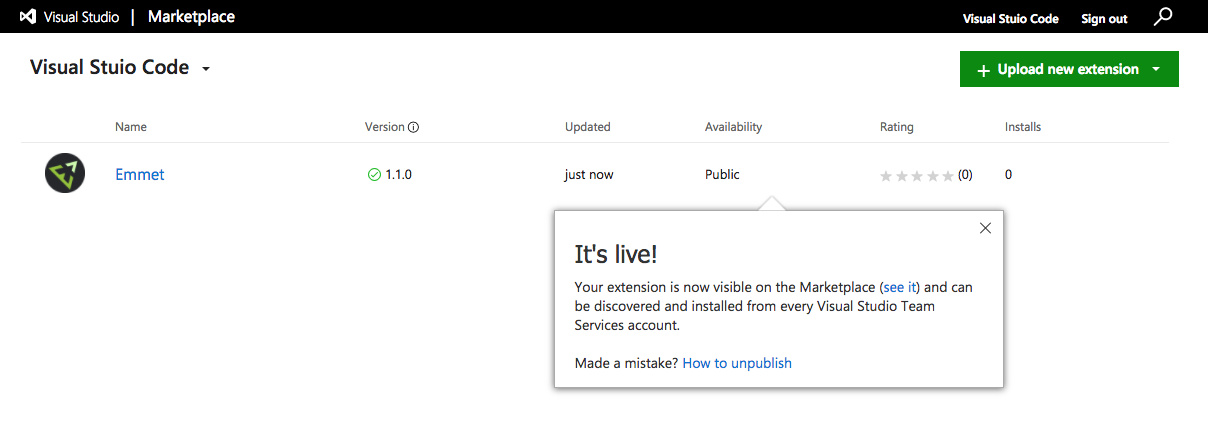Viewport: 1208px width, 429px height.
Task: Open the Marketplace header link
Action: (x=192, y=17)
